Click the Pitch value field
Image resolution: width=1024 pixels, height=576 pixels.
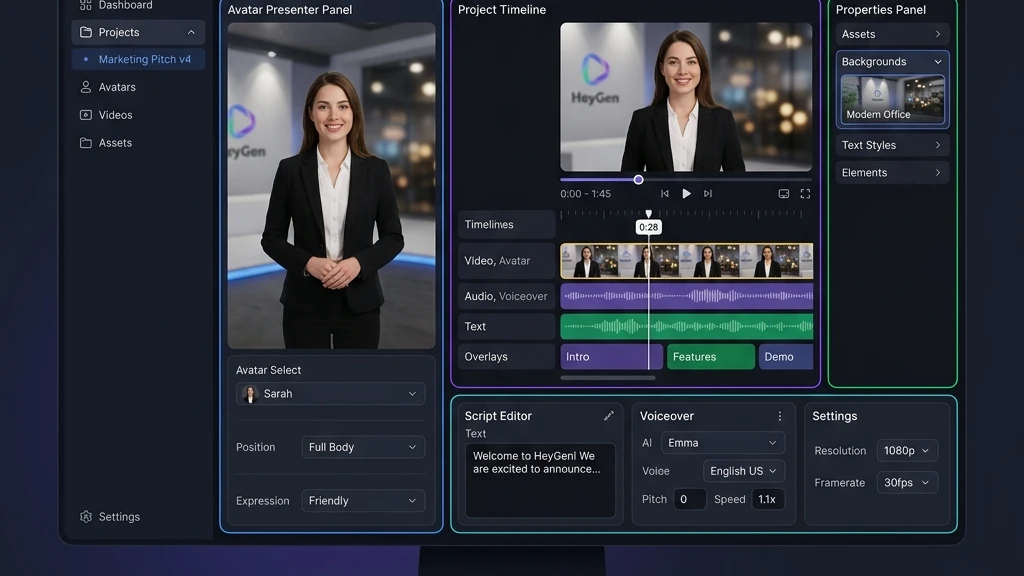tap(690, 499)
